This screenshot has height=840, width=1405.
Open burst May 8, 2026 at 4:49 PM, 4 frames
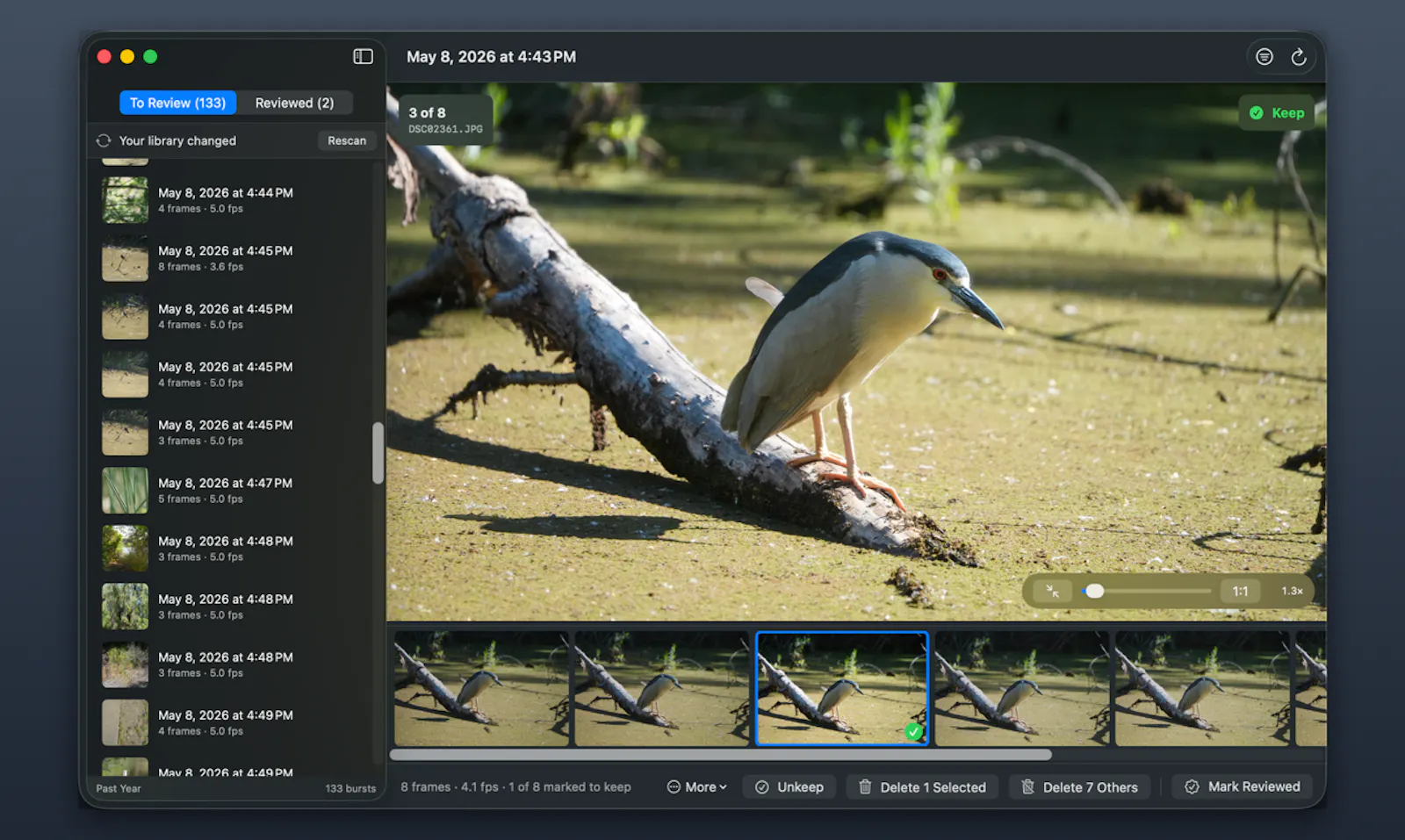pyautogui.click(x=235, y=722)
